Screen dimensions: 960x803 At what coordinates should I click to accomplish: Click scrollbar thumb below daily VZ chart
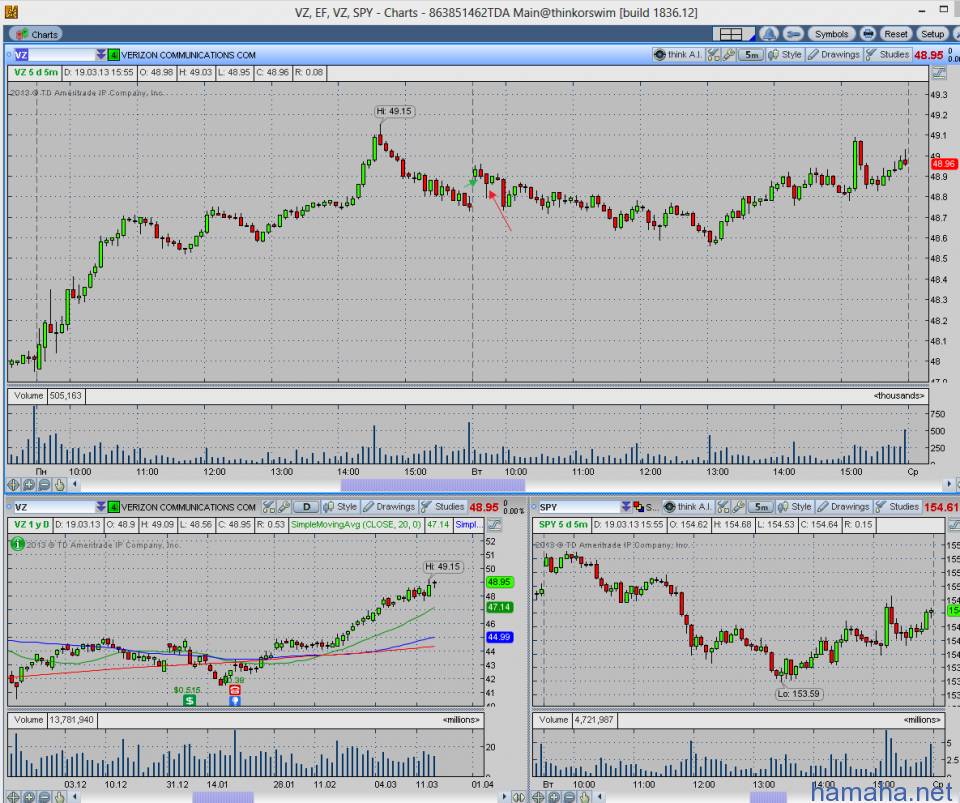[223, 797]
